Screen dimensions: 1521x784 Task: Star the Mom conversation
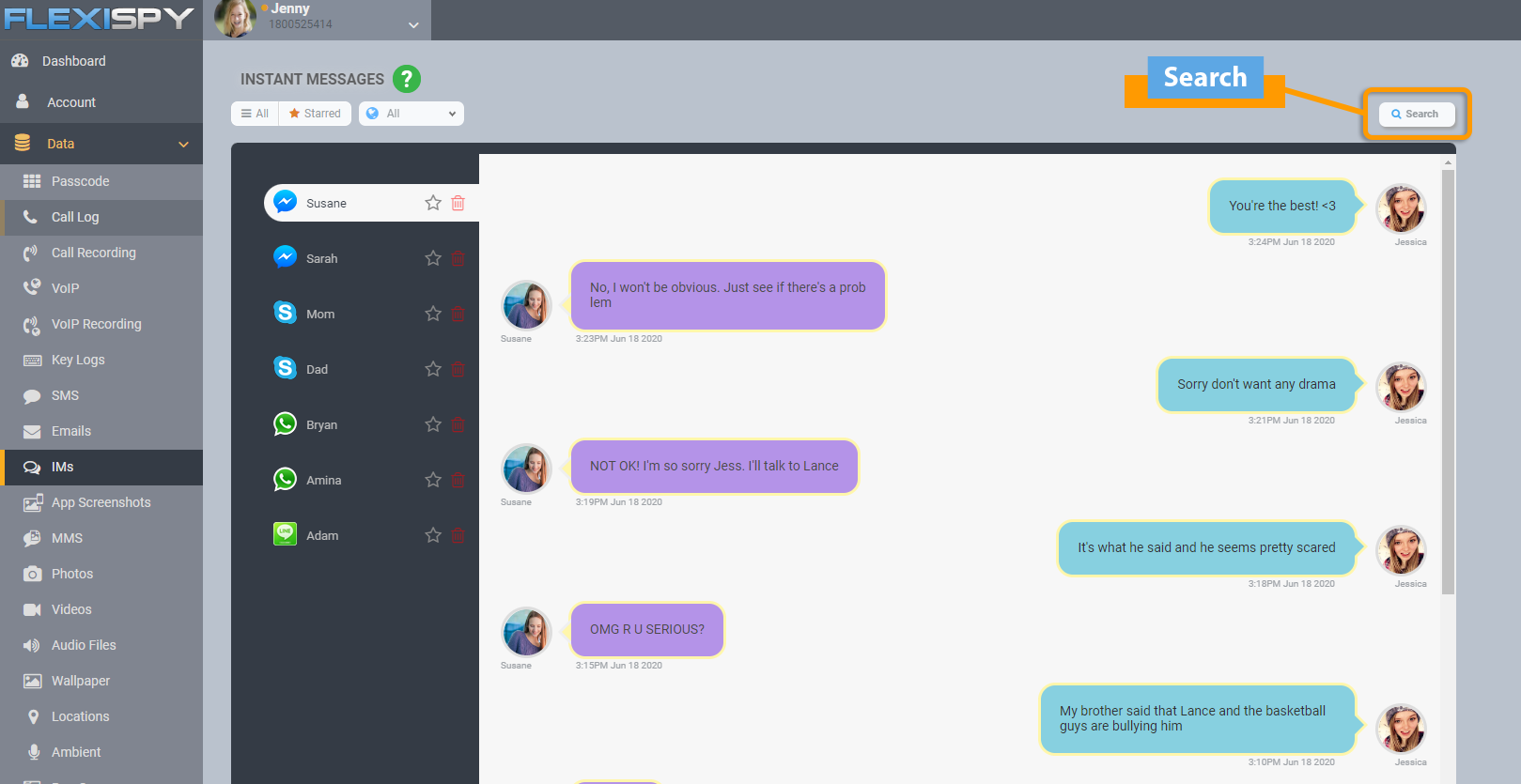(x=433, y=314)
